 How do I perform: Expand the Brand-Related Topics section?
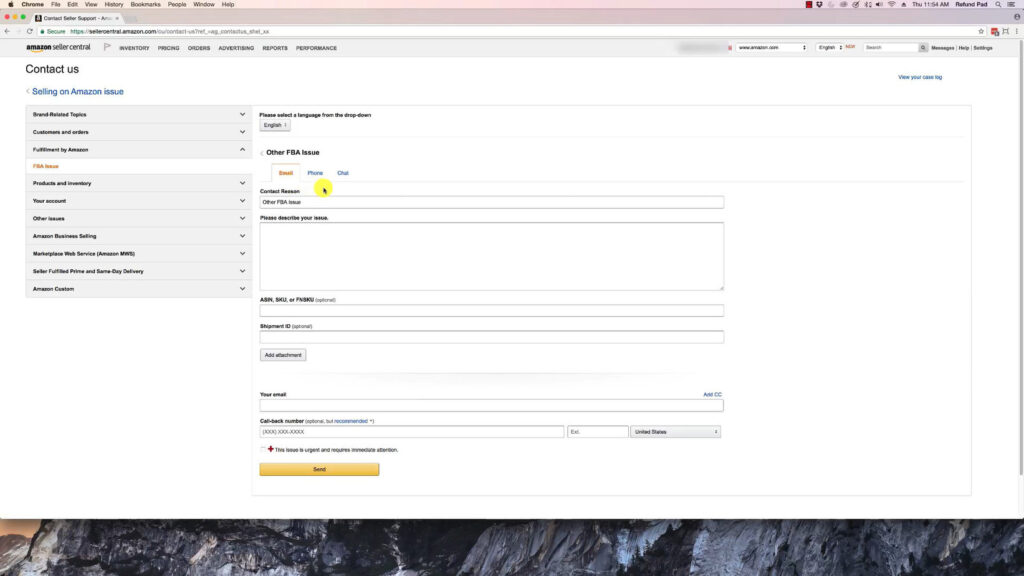point(241,114)
